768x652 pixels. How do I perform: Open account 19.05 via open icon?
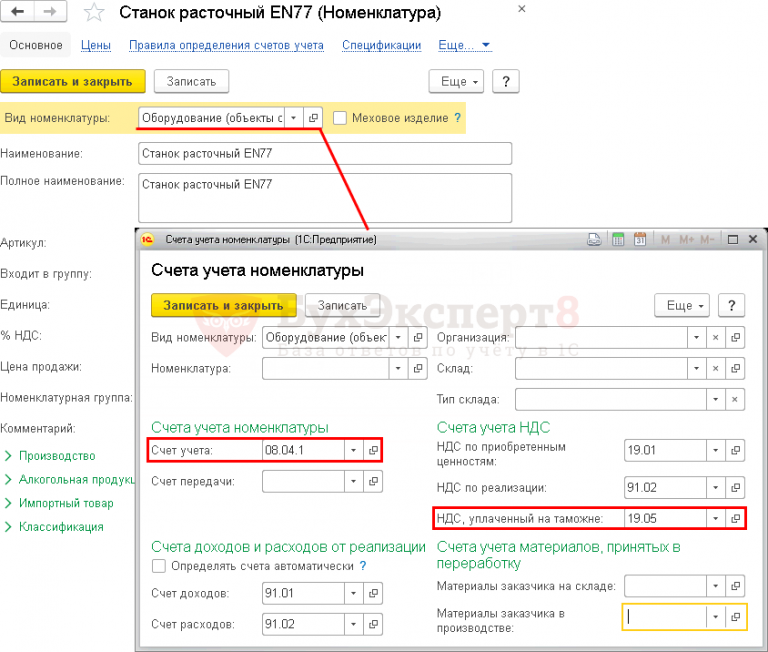coord(735,518)
